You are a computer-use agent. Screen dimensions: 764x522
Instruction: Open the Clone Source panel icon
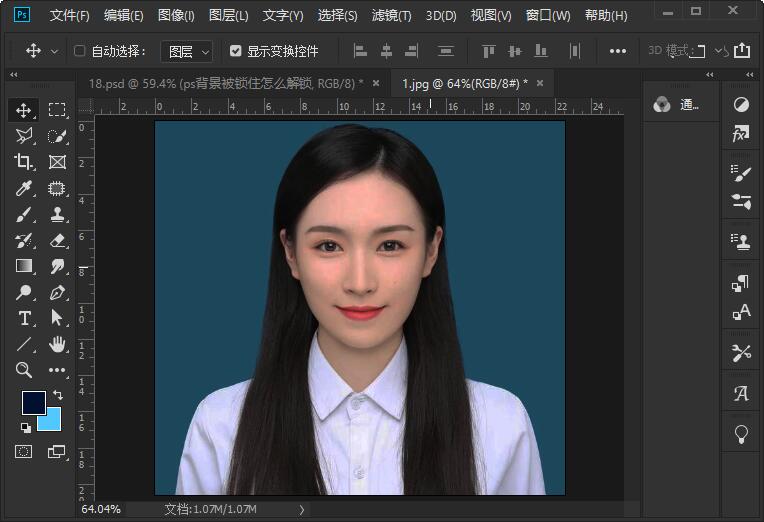(x=741, y=242)
